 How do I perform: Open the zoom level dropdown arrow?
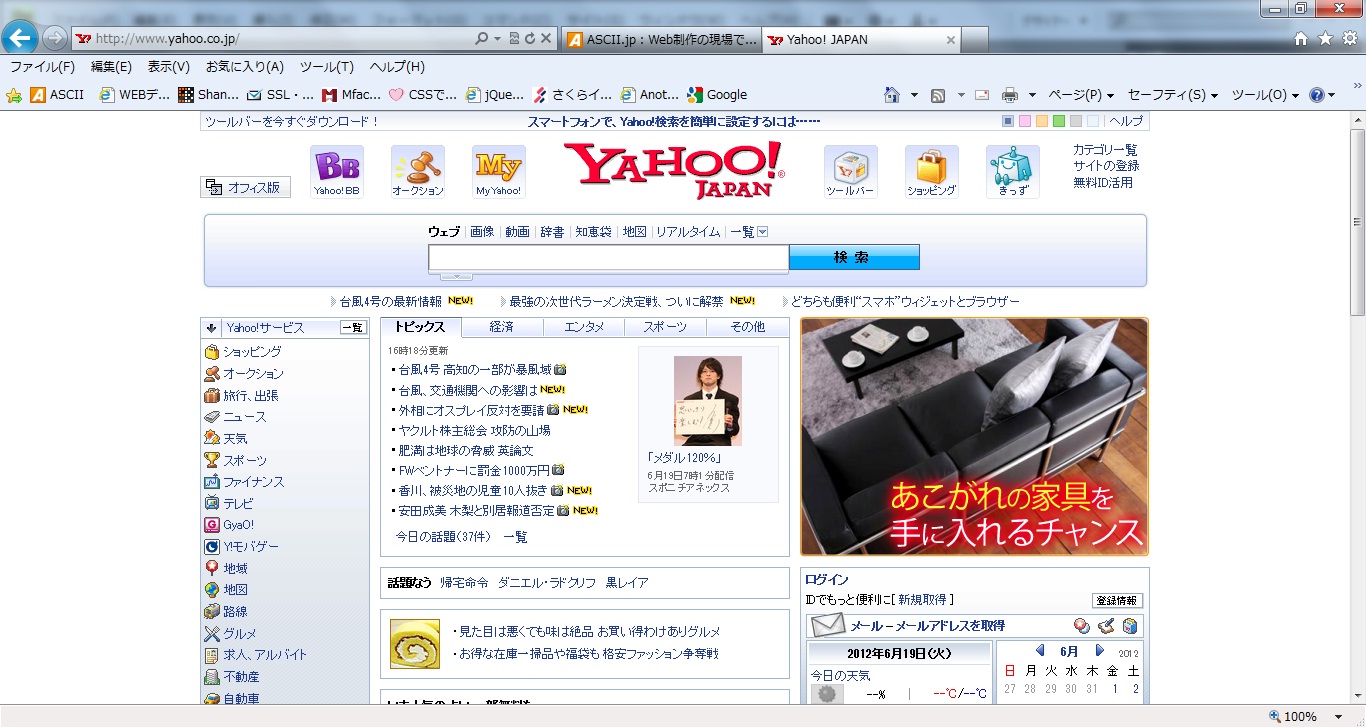pos(1339,717)
